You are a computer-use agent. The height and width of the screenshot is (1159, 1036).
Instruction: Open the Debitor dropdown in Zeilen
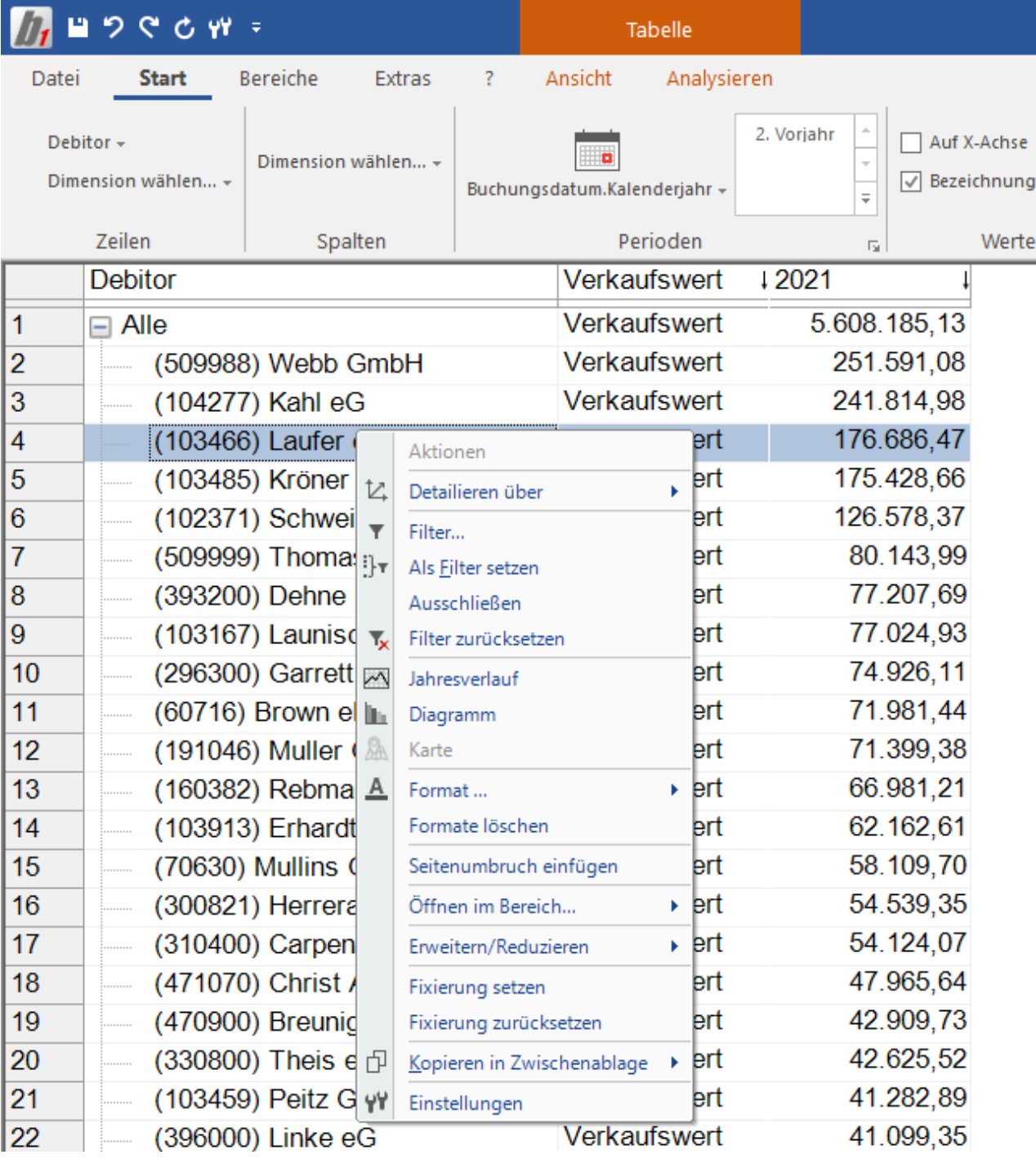87,142
